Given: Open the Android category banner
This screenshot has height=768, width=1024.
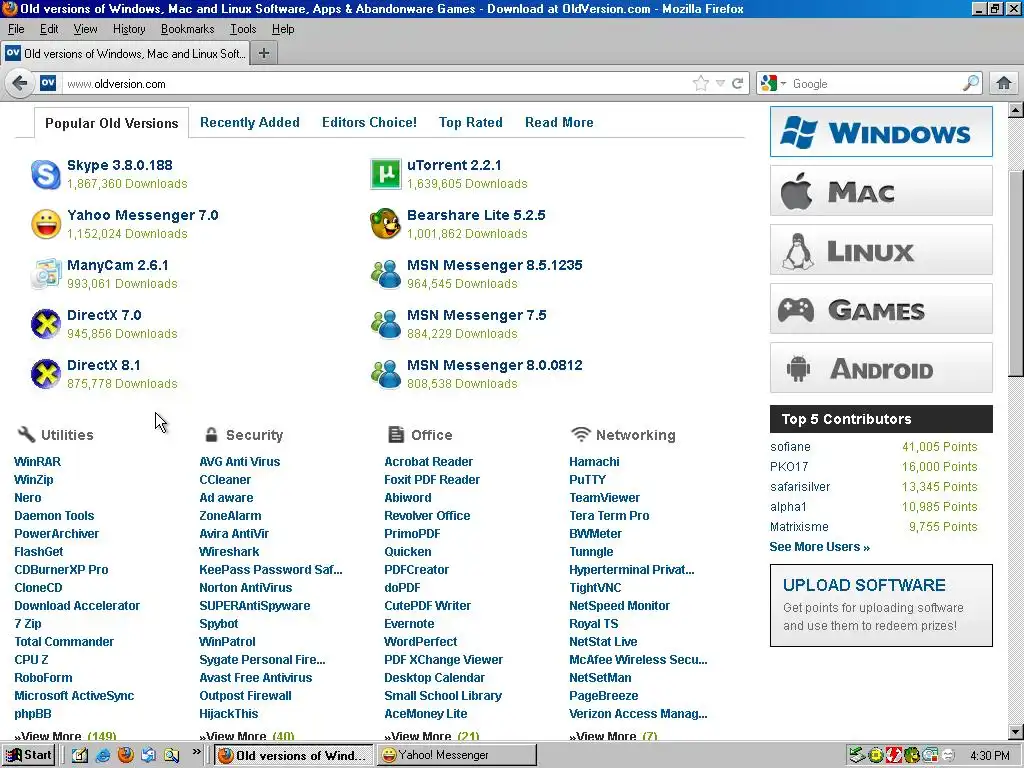Looking at the screenshot, I should (881, 368).
